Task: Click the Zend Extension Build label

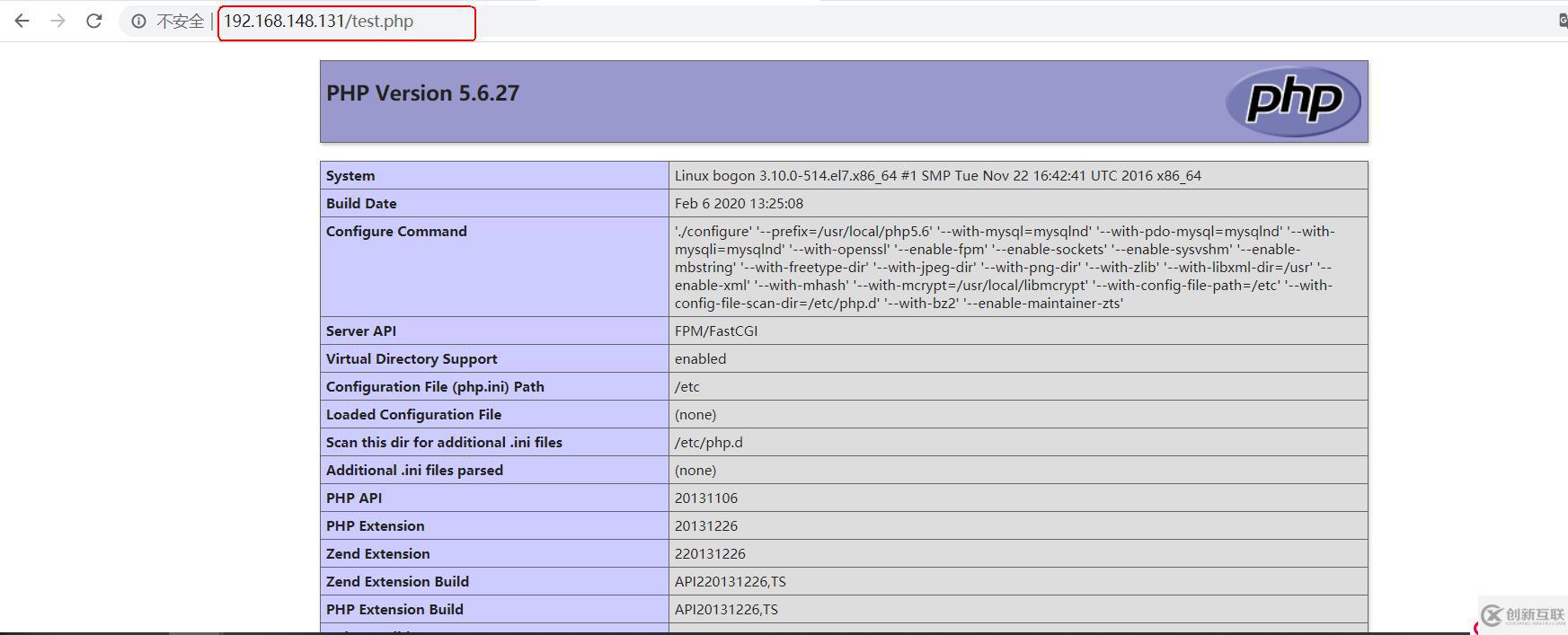Action: (397, 582)
